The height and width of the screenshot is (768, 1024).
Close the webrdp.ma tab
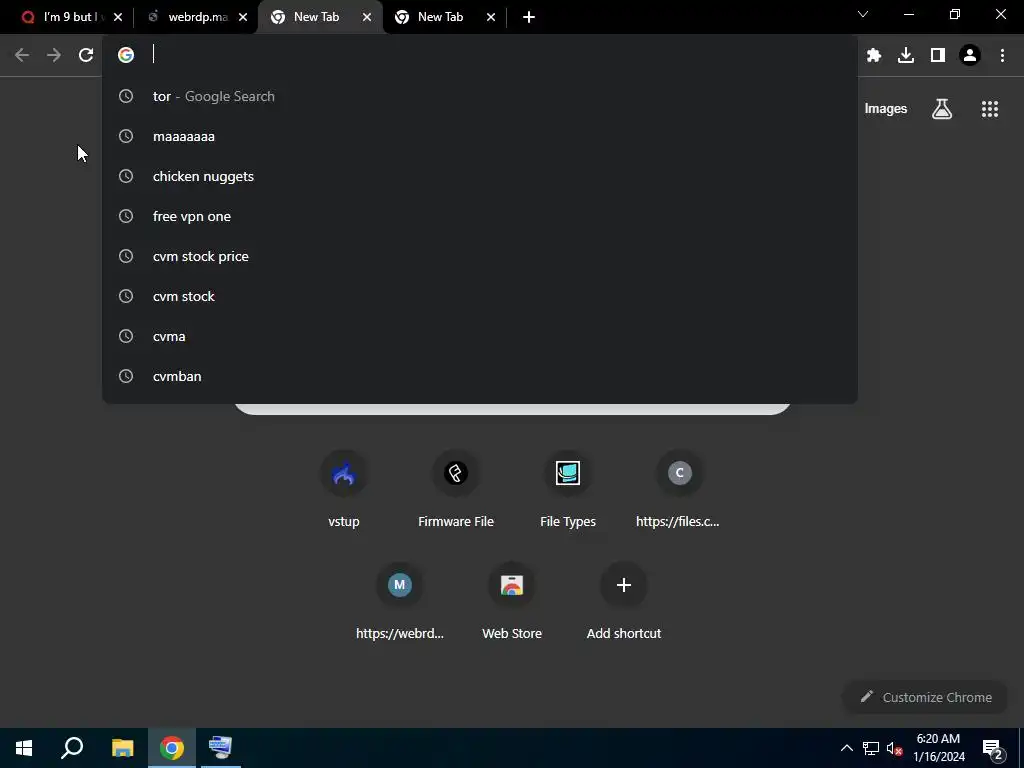coord(243,18)
